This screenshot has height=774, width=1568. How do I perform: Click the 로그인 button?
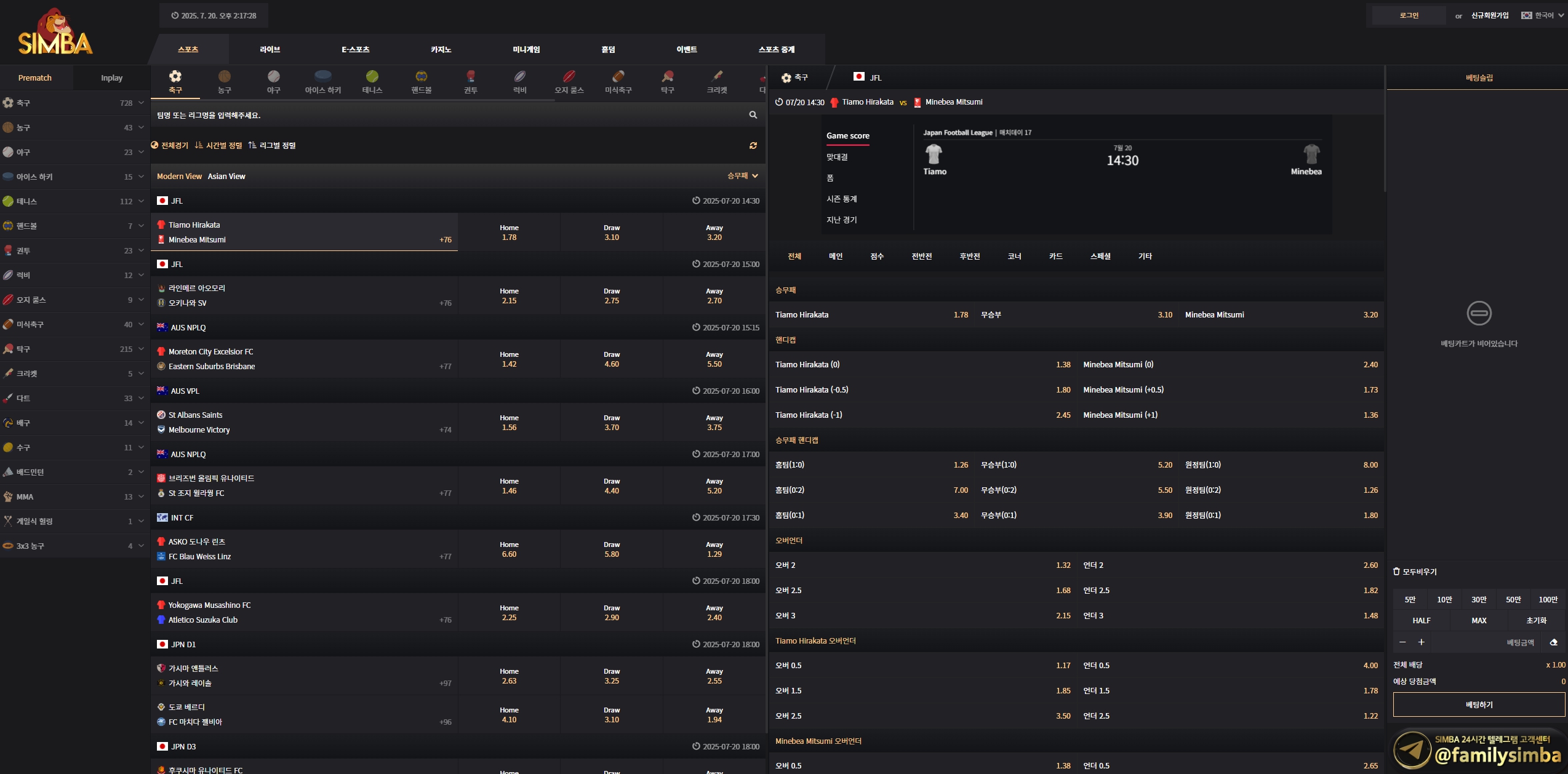[x=1409, y=15]
